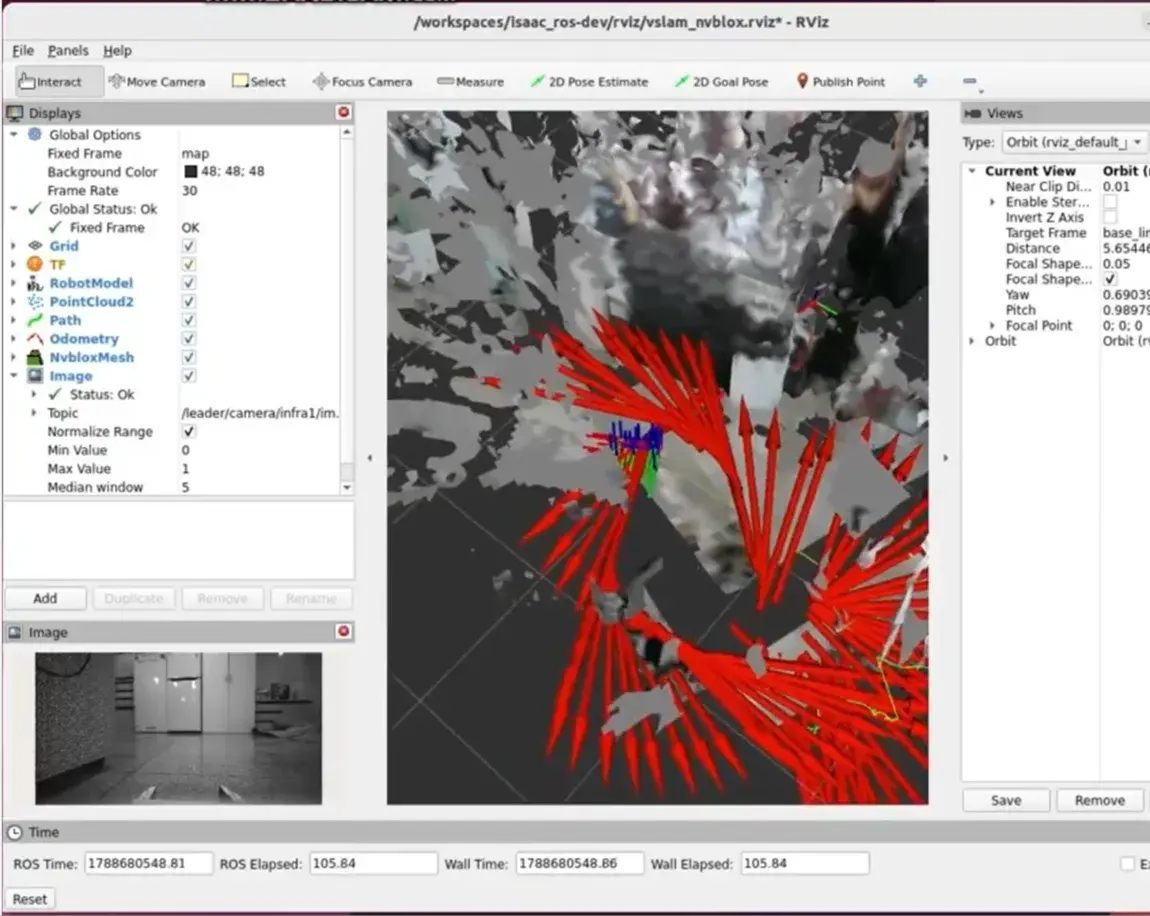This screenshot has width=1150, height=916.
Task: Select the Path display icon
Action: pyautogui.click(x=34, y=320)
